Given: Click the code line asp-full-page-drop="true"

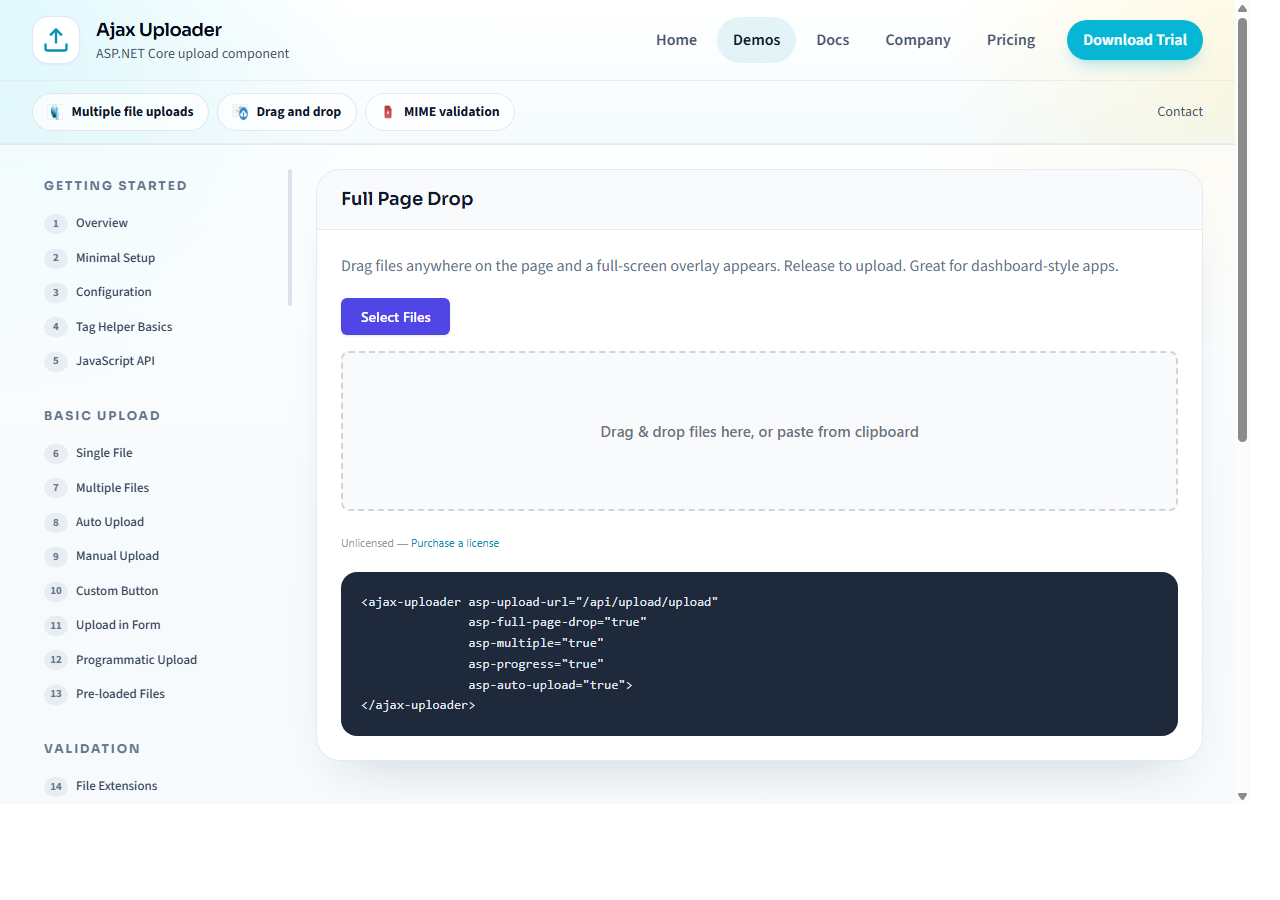Looking at the screenshot, I should (557, 622).
